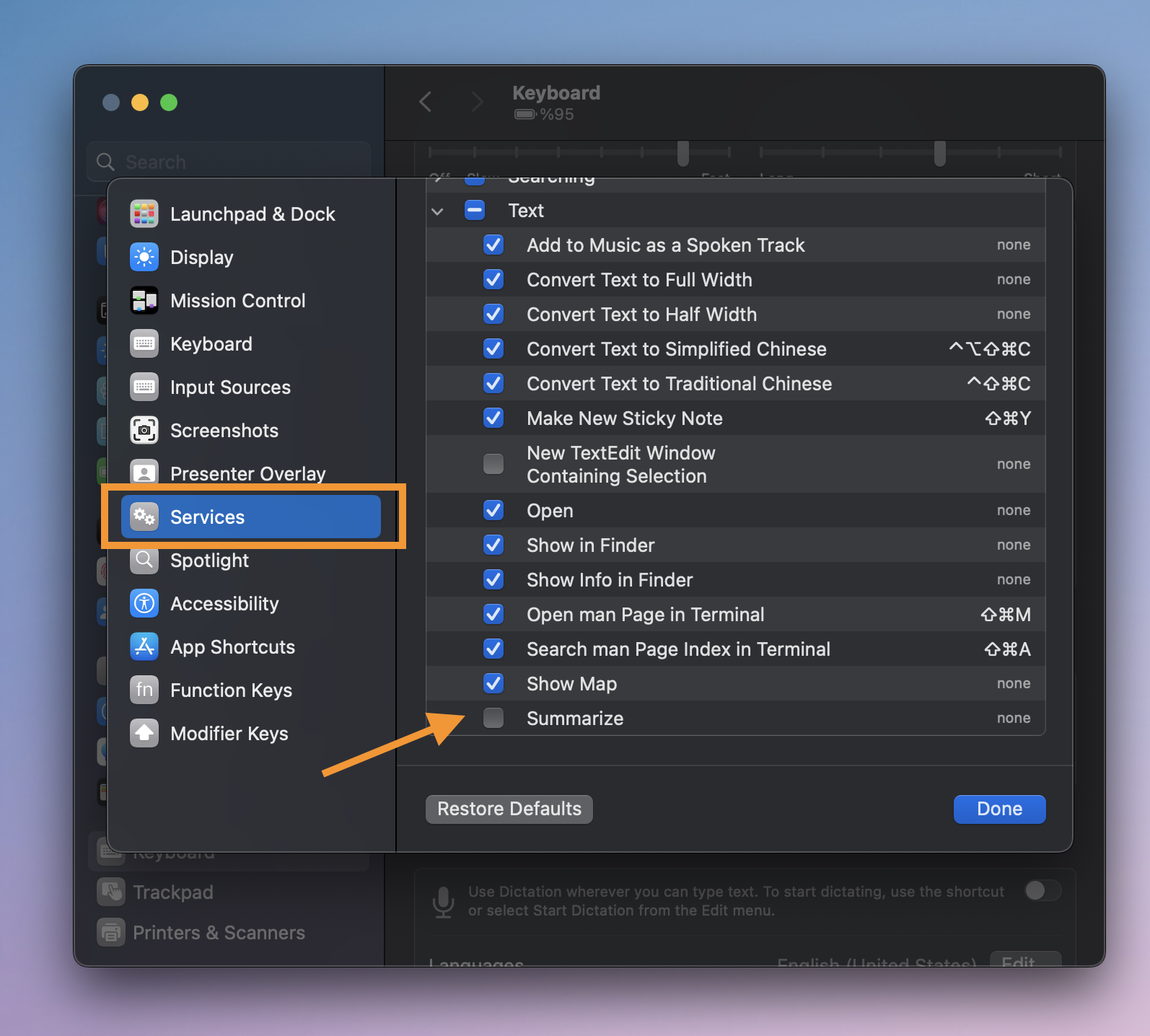
Task: Click Done to close the shortcuts sheet
Action: [x=1000, y=809]
